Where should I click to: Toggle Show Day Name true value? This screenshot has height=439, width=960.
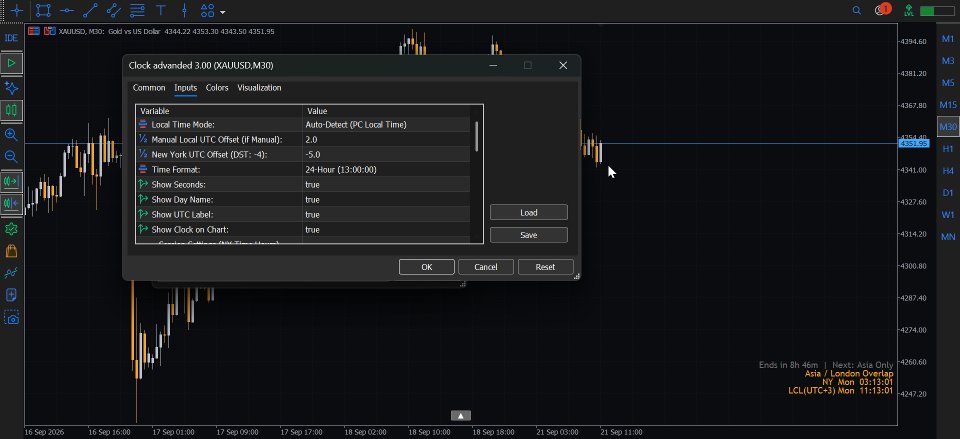(x=387, y=200)
